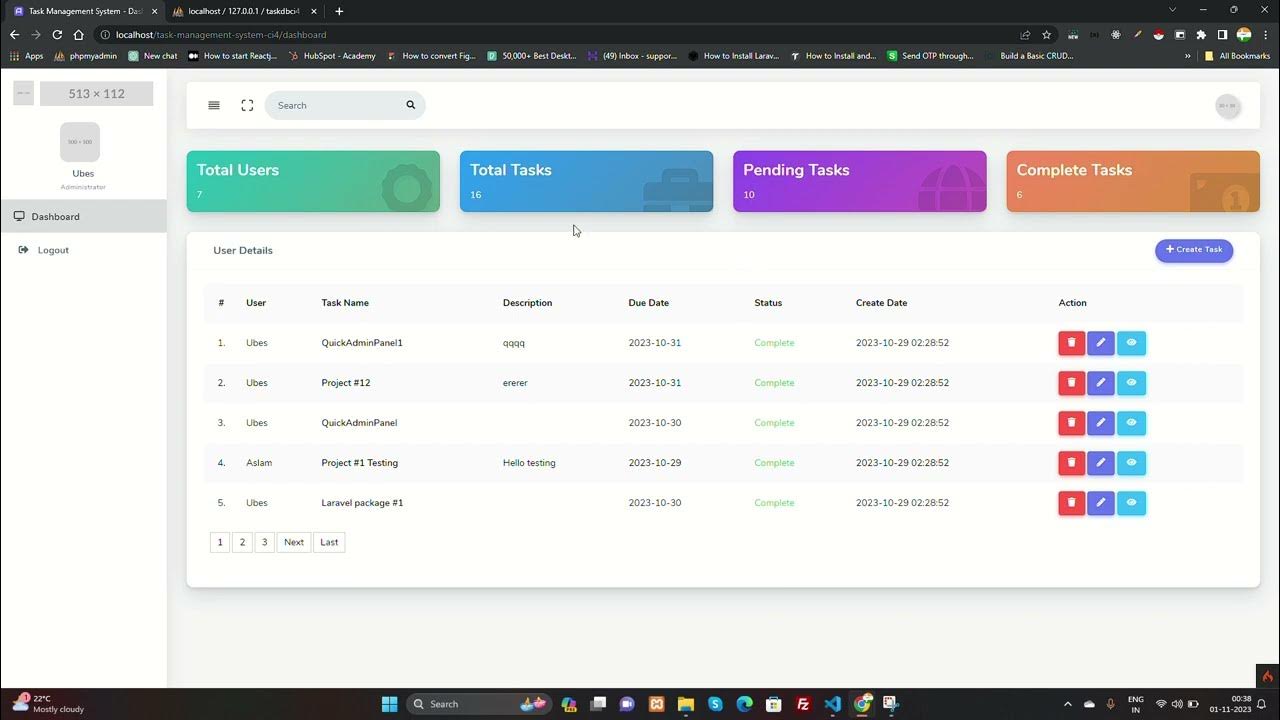Screen dimensions: 1280x720
Task: View the QuickAdminPanel task in row 3
Action: 1131,423
